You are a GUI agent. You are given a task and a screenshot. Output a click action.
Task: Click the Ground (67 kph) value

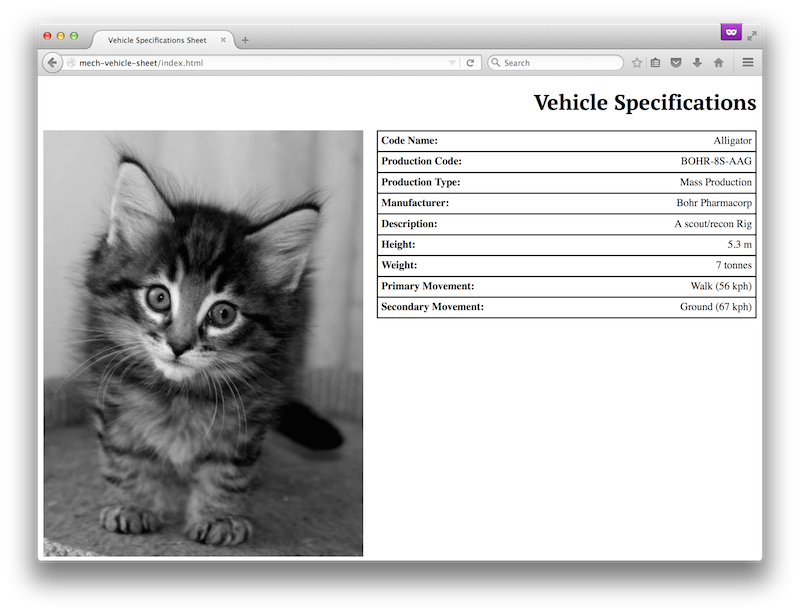point(716,307)
